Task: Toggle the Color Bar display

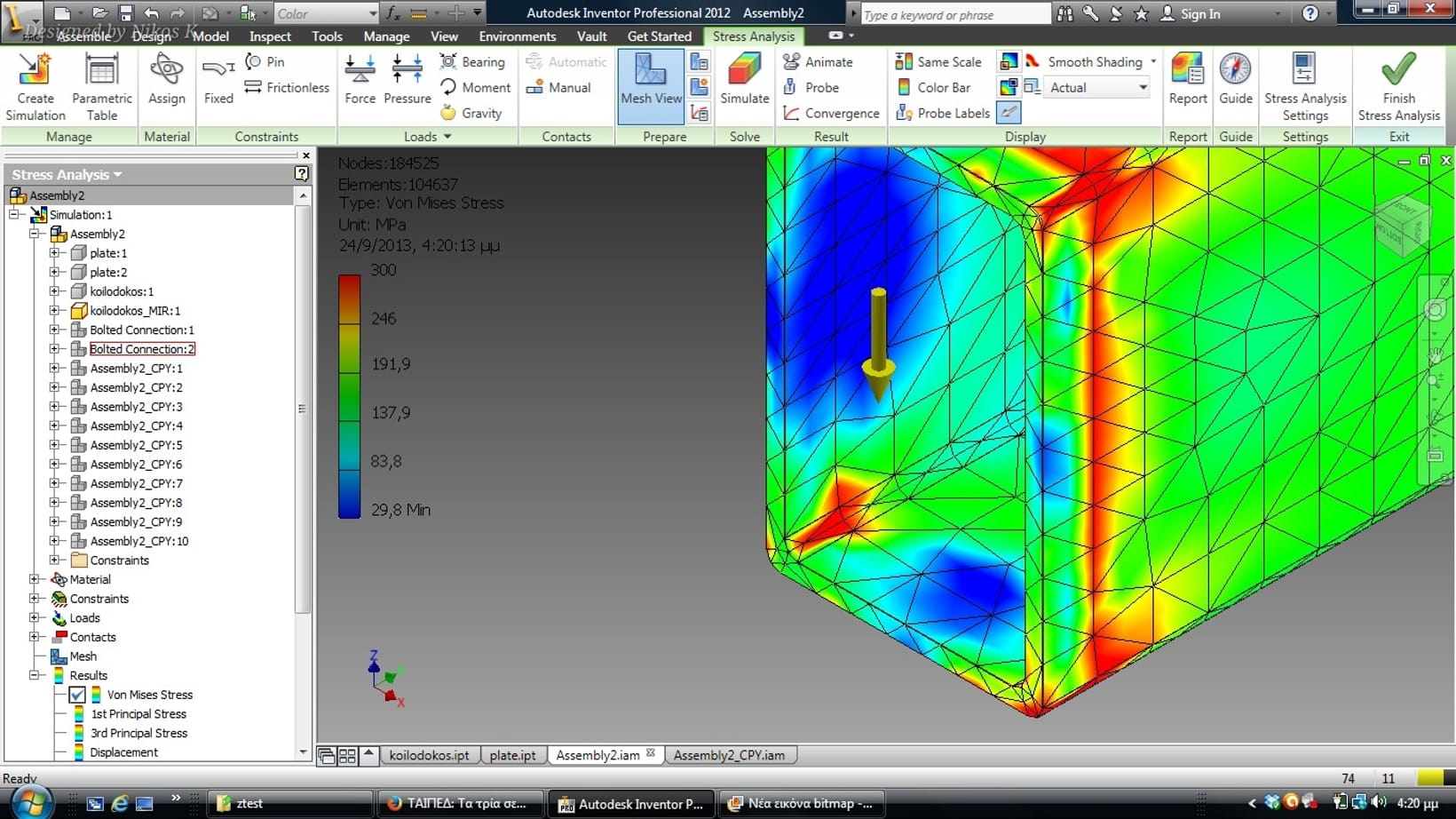Action: [933, 88]
